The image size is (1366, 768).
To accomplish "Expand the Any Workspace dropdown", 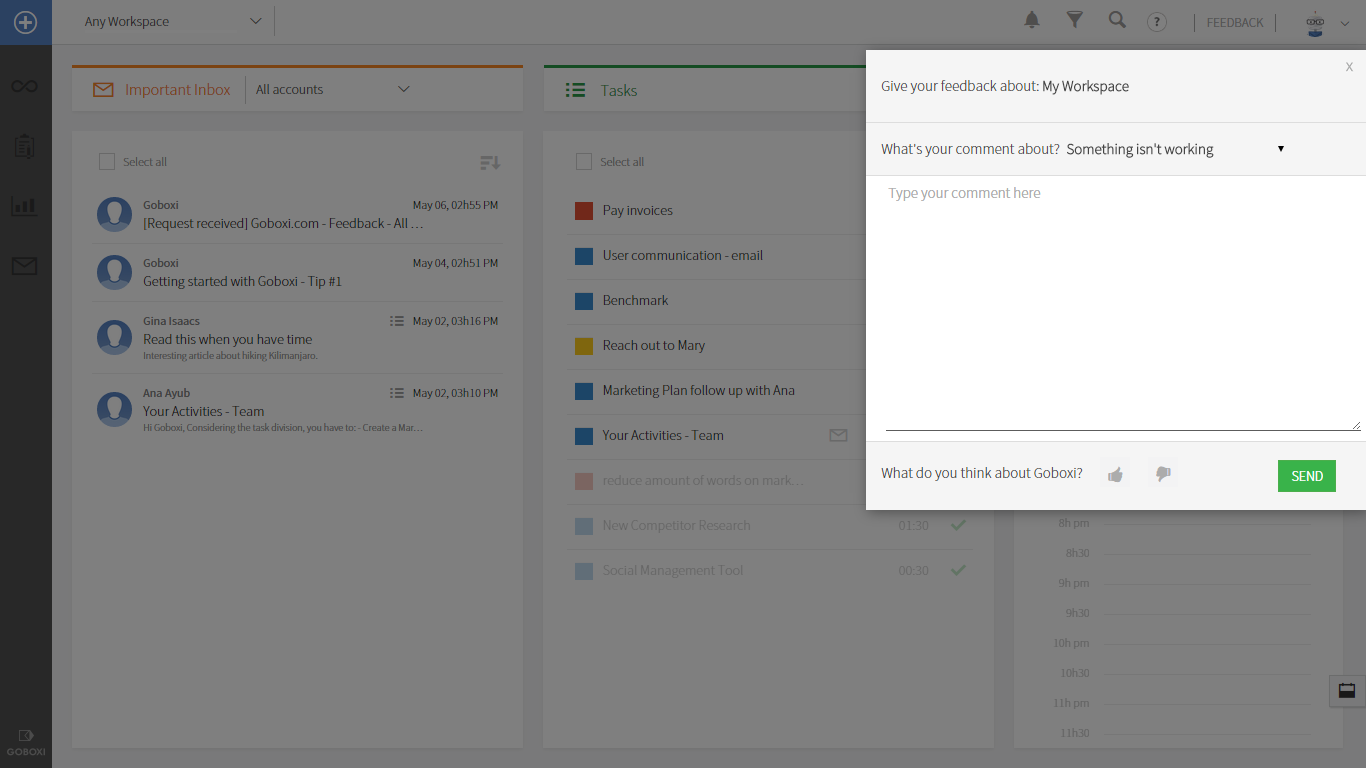I will pyautogui.click(x=172, y=22).
